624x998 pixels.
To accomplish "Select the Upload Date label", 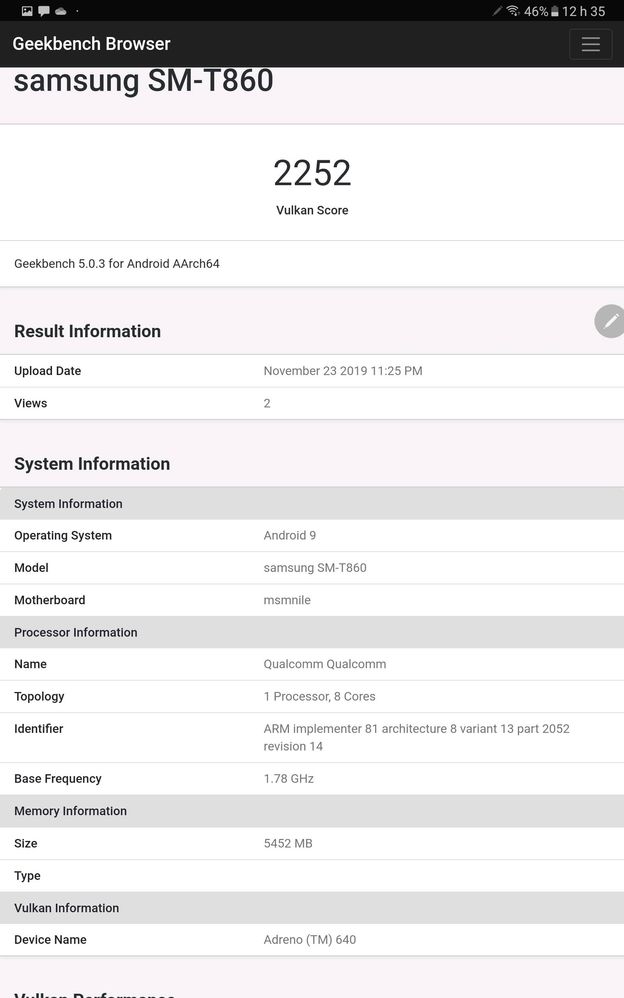I will (48, 371).
